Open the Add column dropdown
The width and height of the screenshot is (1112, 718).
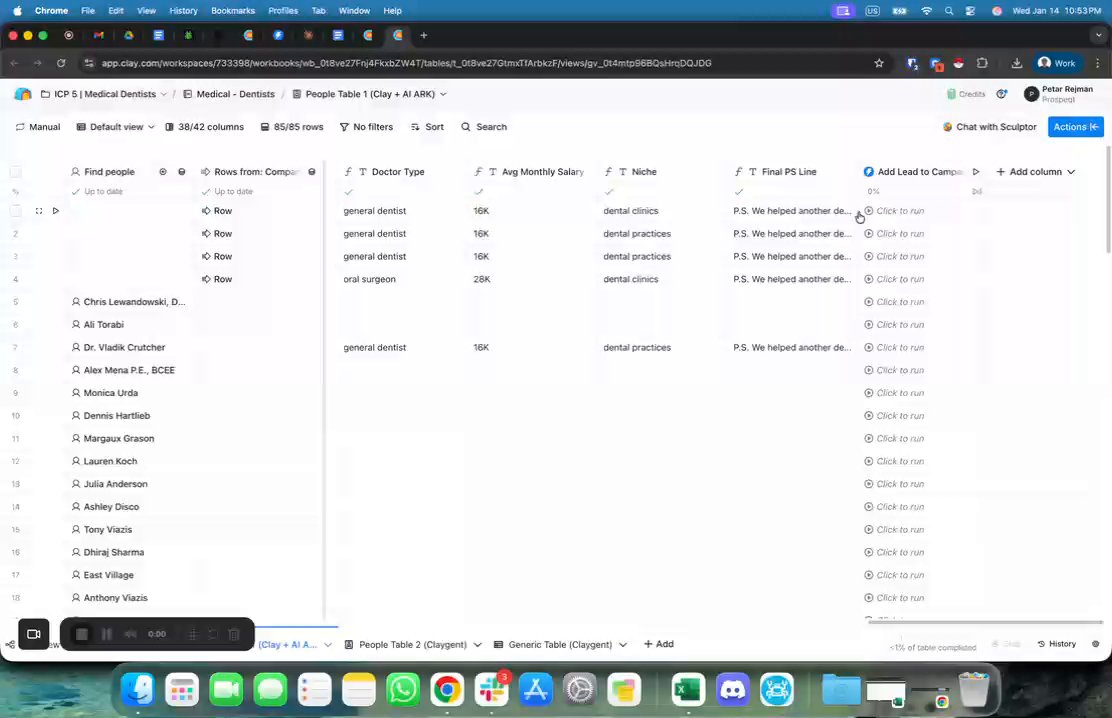click(1035, 172)
